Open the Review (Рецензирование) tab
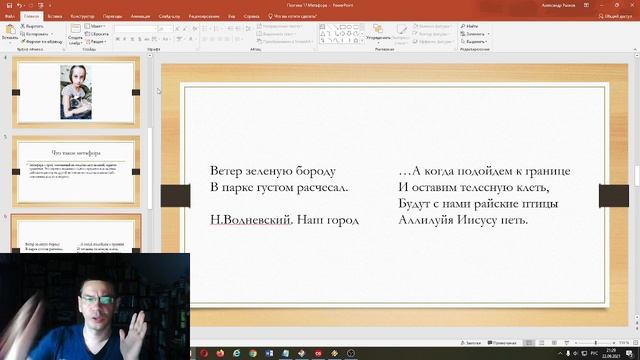The height and width of the screenshot is (360, 640). point(204,16)
